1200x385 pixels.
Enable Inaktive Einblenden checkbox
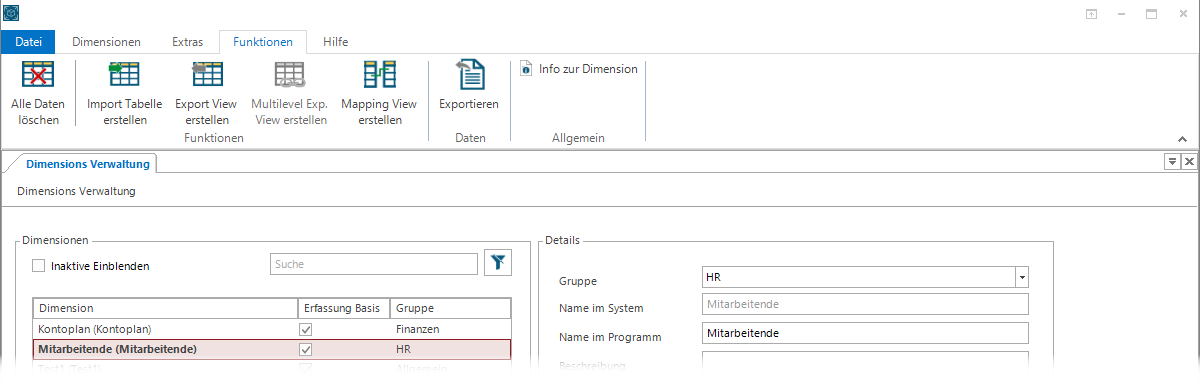coord(39,266)
